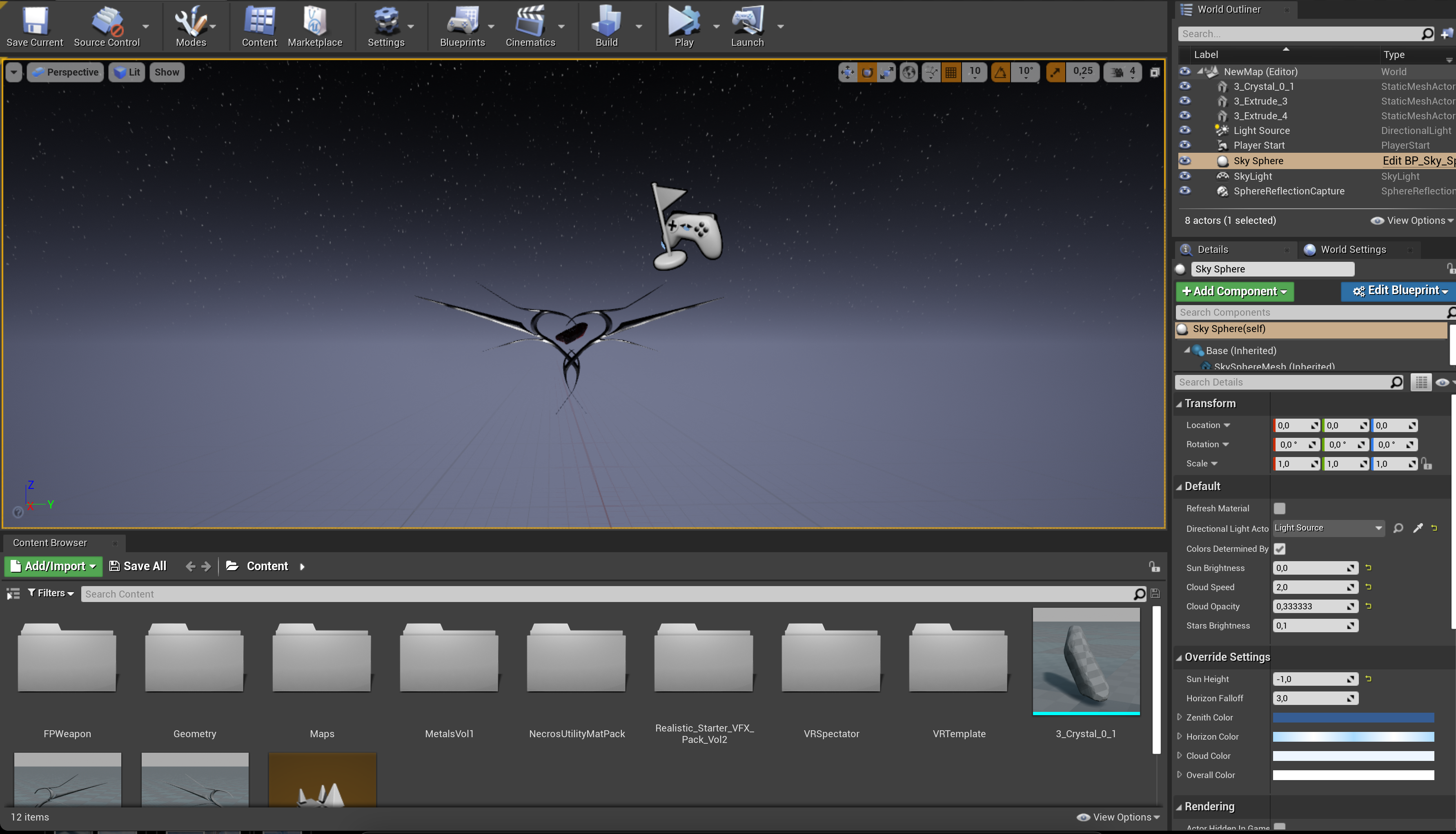The height and width of the screenshot is (834, 1456).
Task: Open the Filters dropdown in Content Browser
Action: point(50,593)
